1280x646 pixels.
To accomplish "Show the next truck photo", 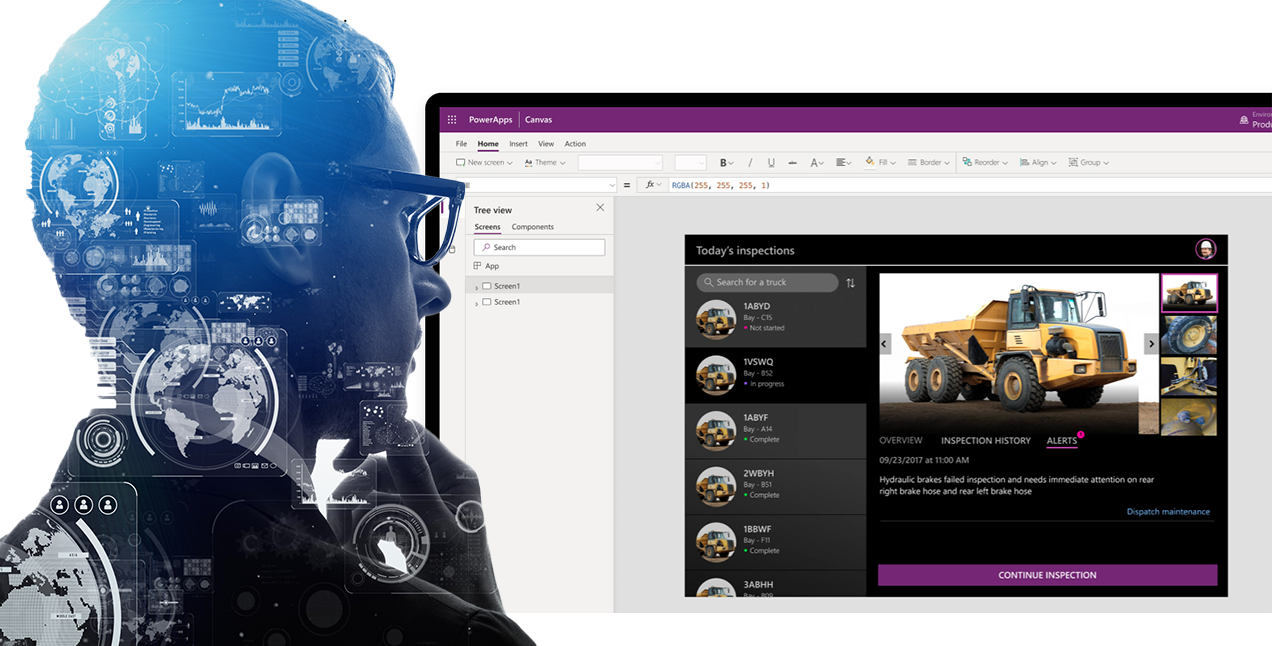I will coord(1151,343).
